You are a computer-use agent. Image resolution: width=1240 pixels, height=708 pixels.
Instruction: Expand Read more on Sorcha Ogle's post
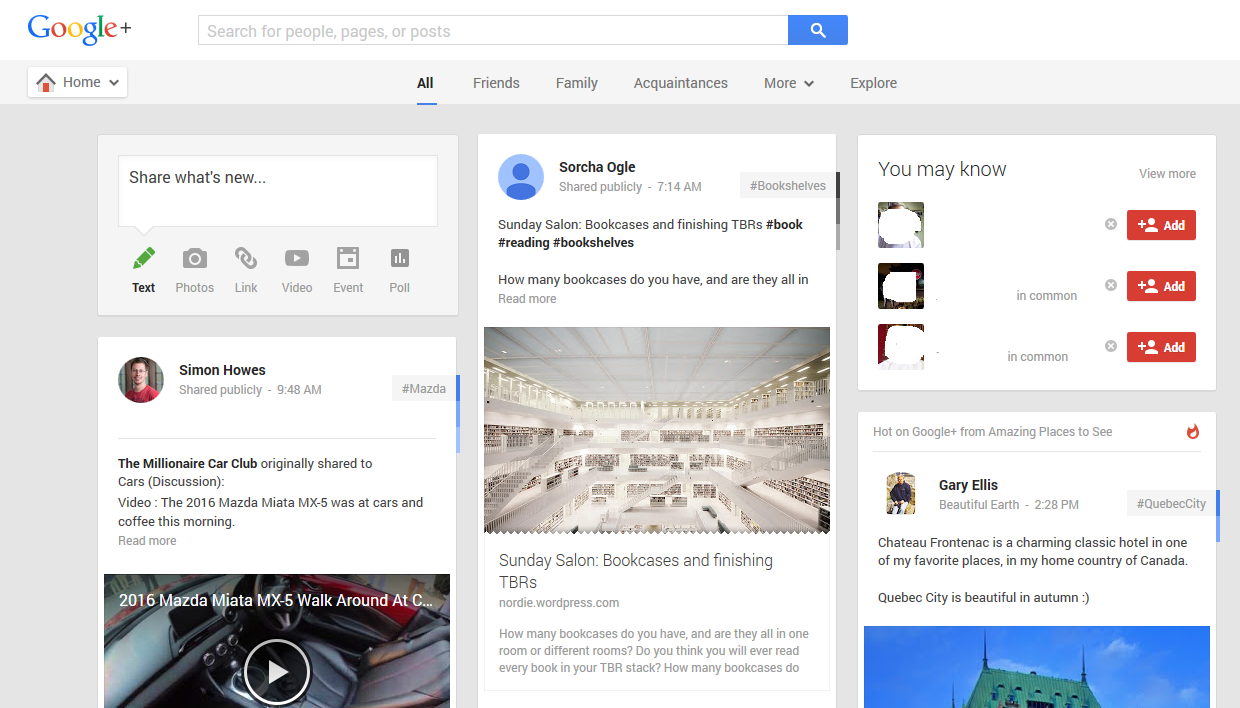(x=527, y=299)
